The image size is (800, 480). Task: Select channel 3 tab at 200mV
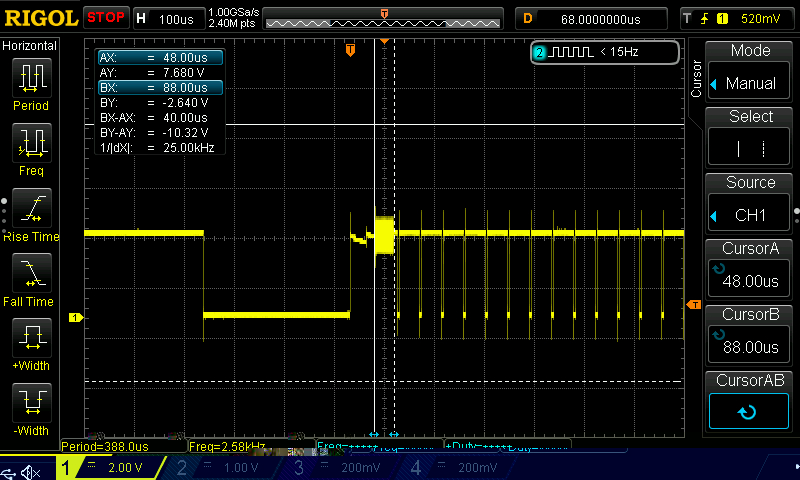pos(338,467)
